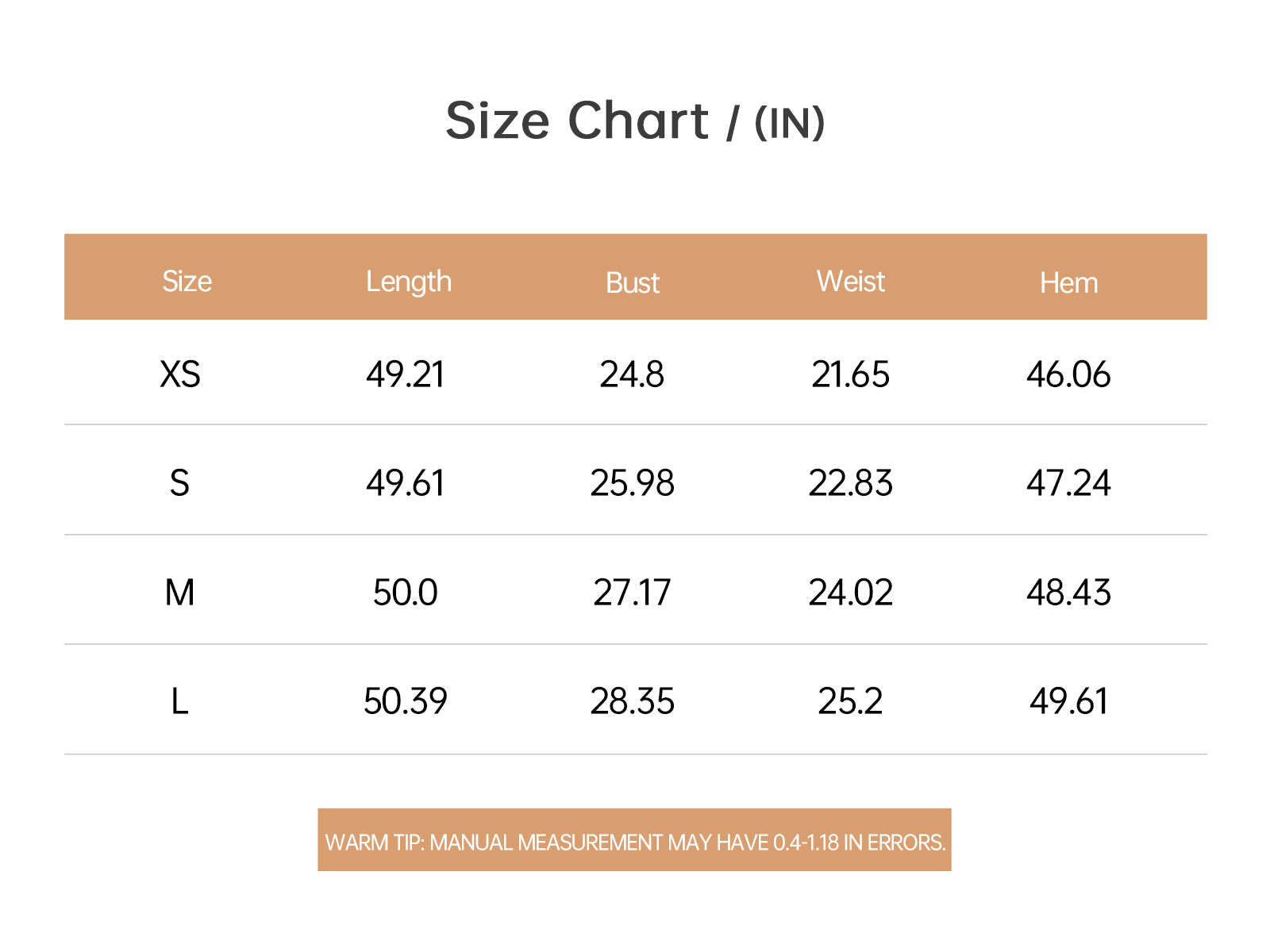Select the Hem column header
1270x952 pixels.
[1069, 283]
